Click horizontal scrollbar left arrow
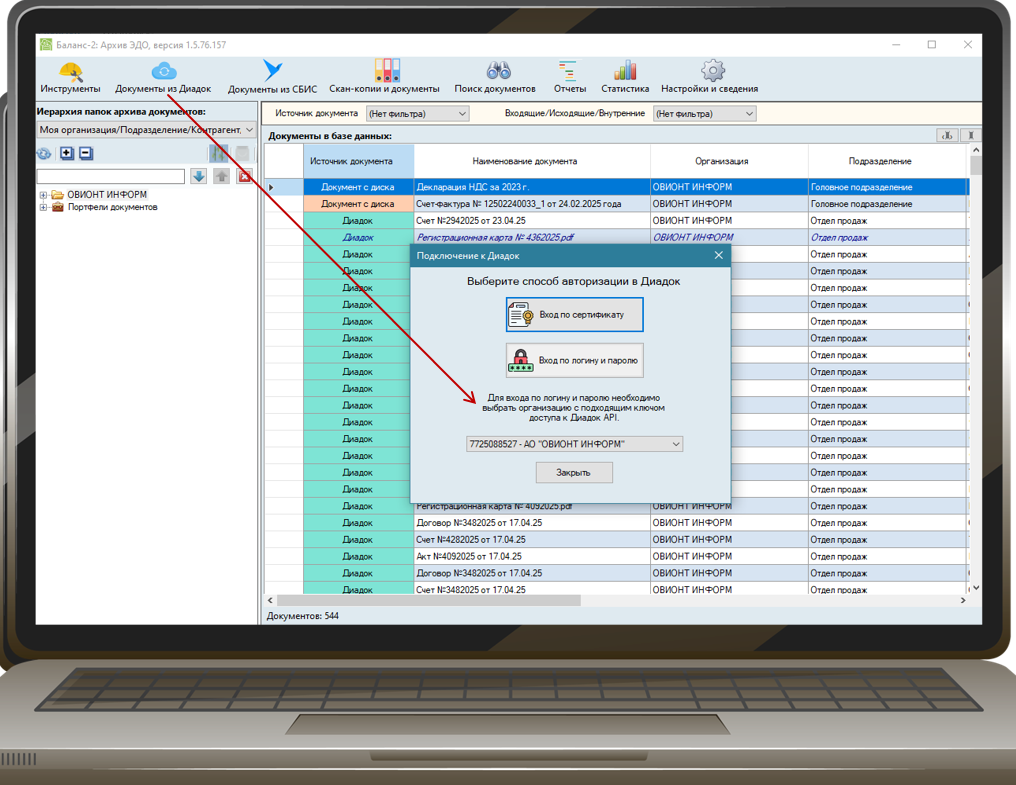This screenshot has height=785, width=1016. click(270, 600)
